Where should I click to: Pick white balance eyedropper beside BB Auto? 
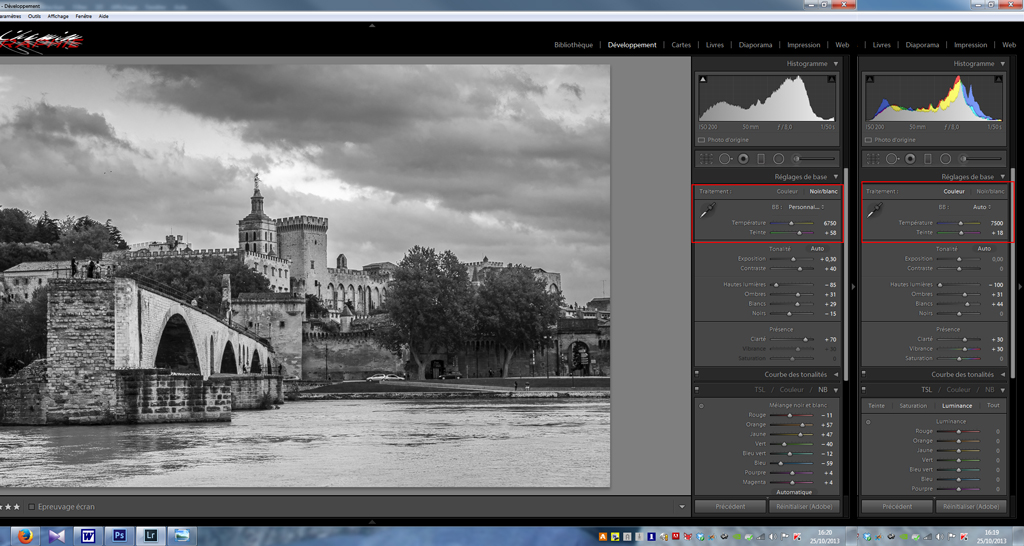(874, 210)
